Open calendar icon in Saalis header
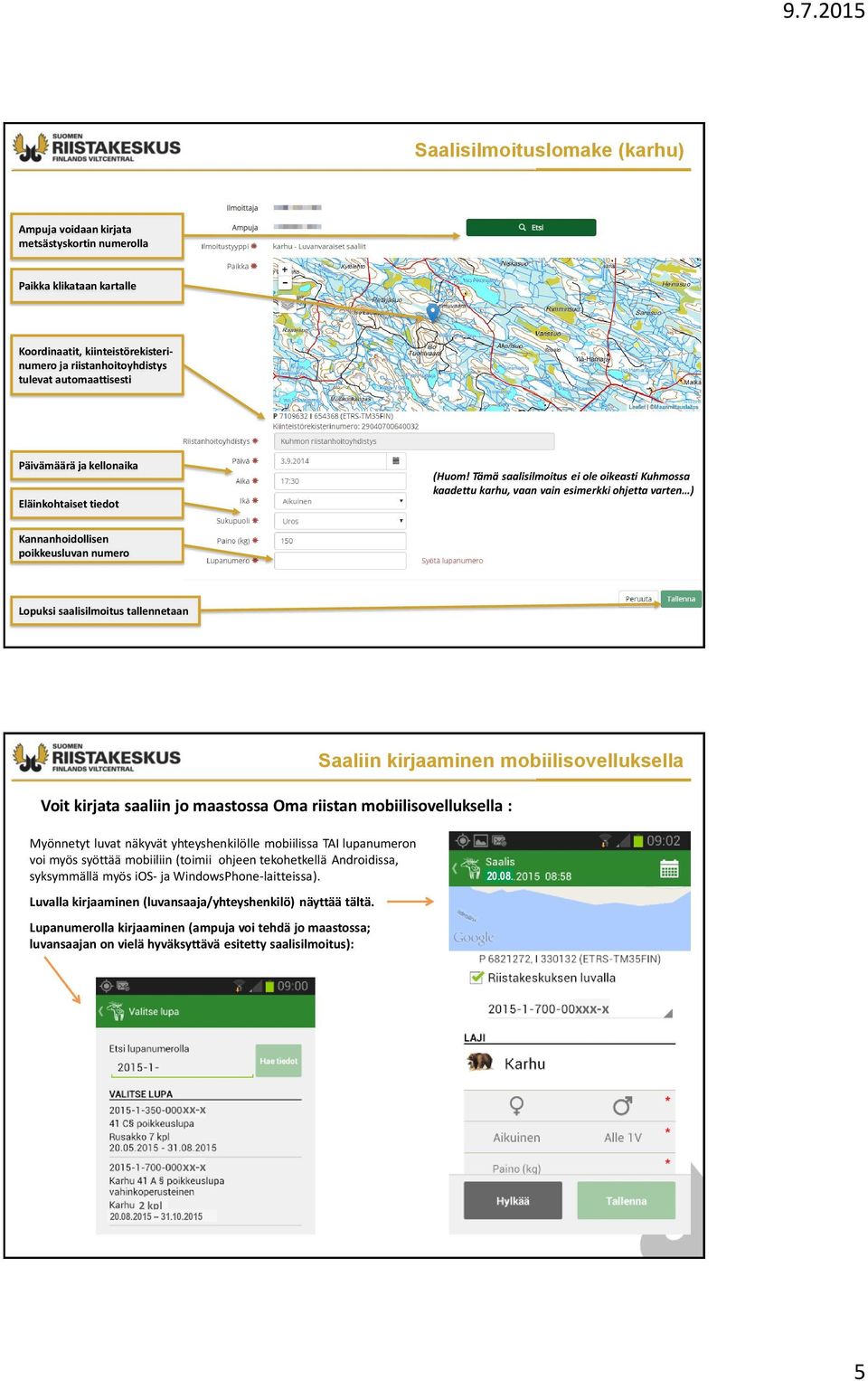 pyautogui.click(x=669, y=868)
